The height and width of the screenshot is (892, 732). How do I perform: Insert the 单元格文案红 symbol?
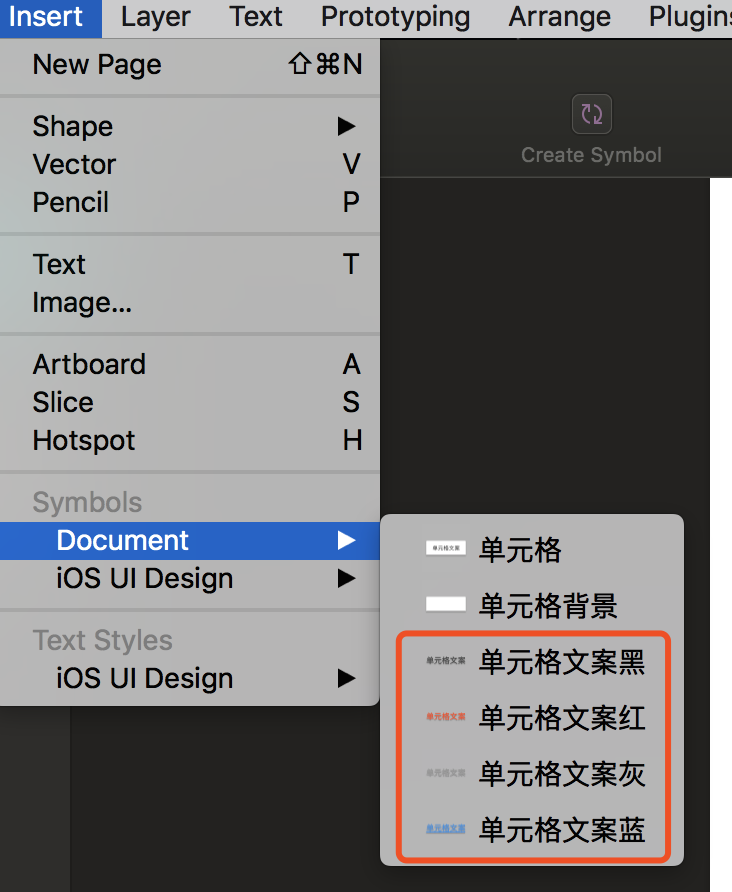click(x=561, y=717)
